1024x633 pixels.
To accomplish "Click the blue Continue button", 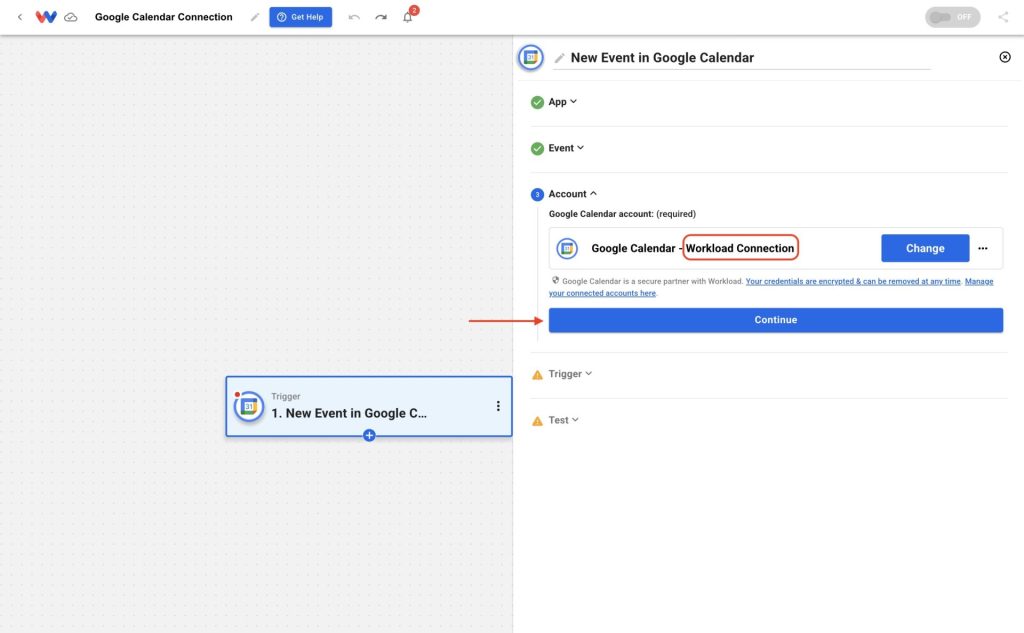I will click(x=775, y=320).
